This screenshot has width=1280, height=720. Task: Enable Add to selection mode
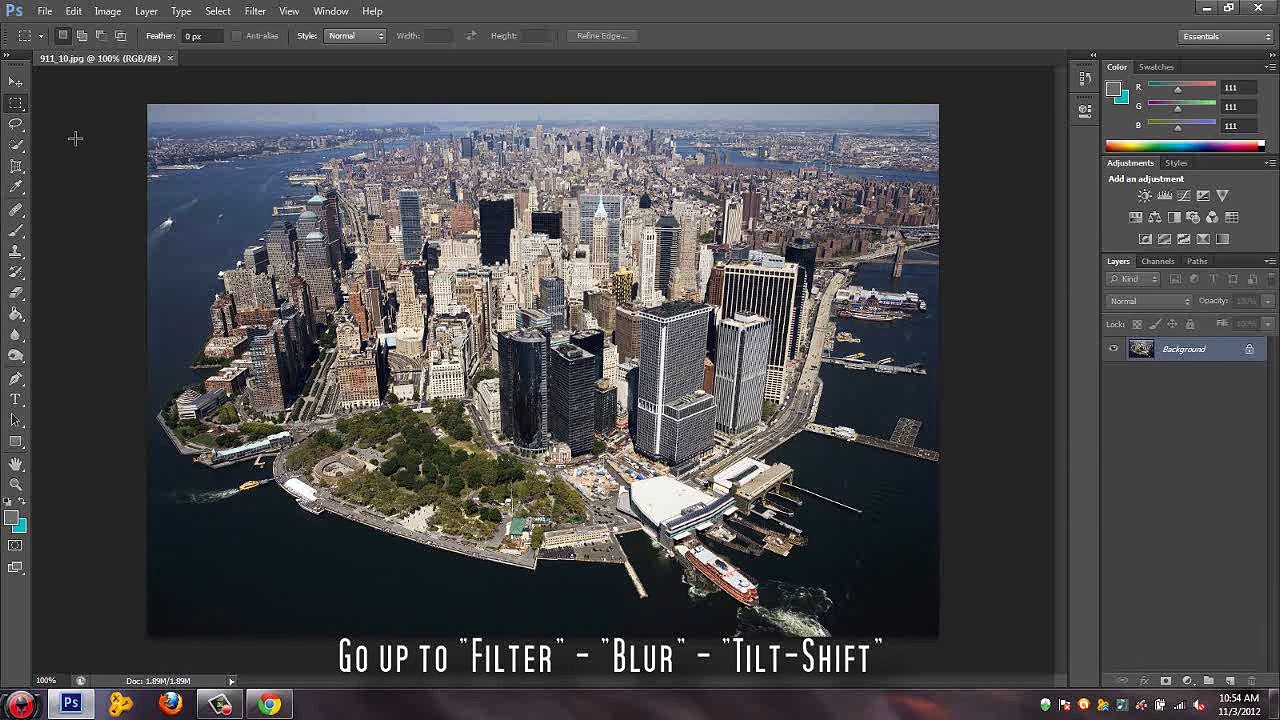pyautogui.click(x=82, y=36)
